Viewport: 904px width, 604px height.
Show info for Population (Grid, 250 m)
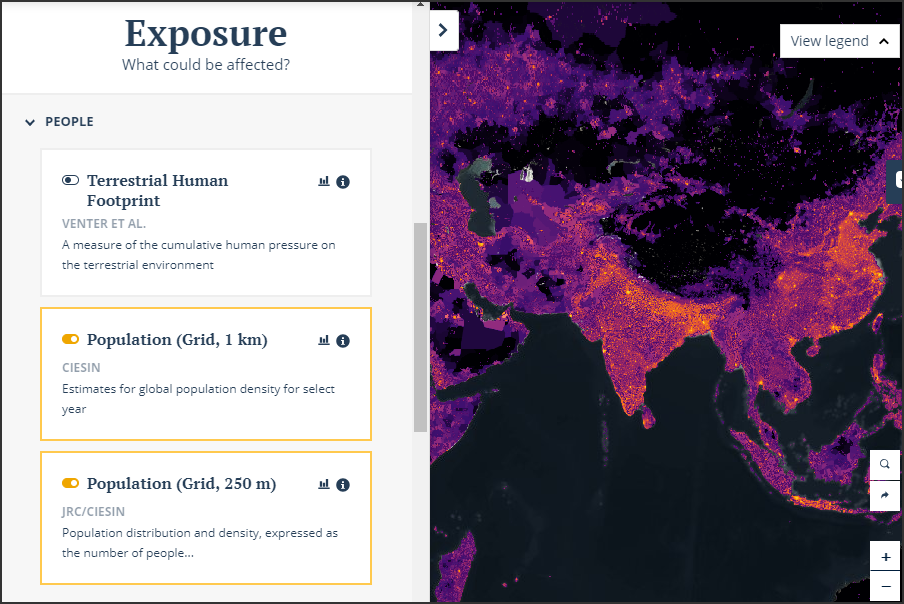coord(343,485)
